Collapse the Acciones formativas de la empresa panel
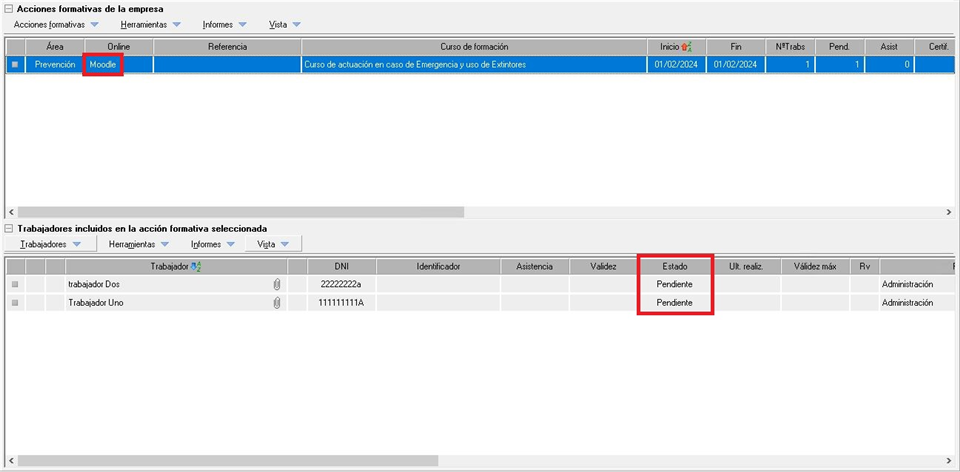Screen dimensions: 960x472 (9, 9)
